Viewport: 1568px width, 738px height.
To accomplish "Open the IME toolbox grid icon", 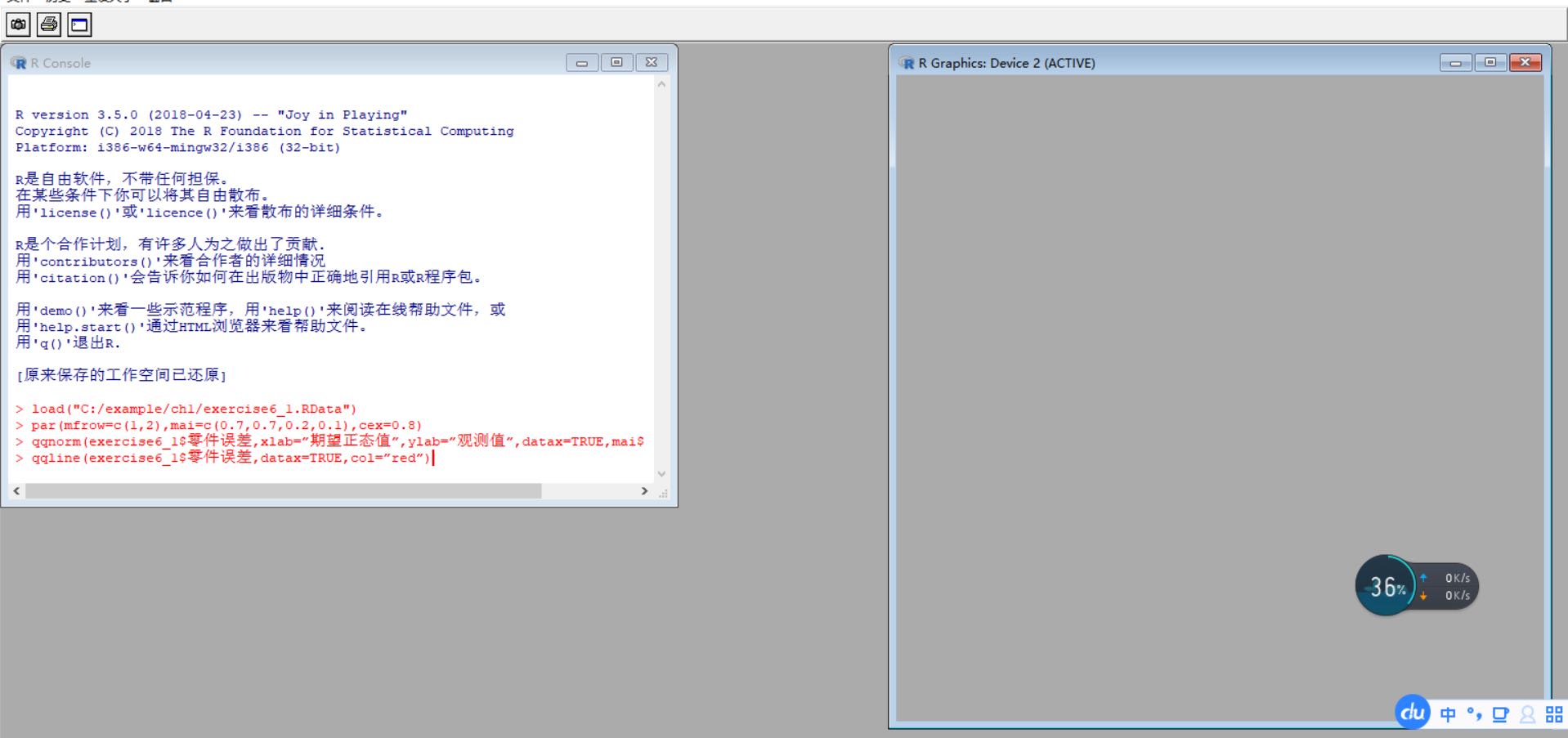I will point(1554,715).
